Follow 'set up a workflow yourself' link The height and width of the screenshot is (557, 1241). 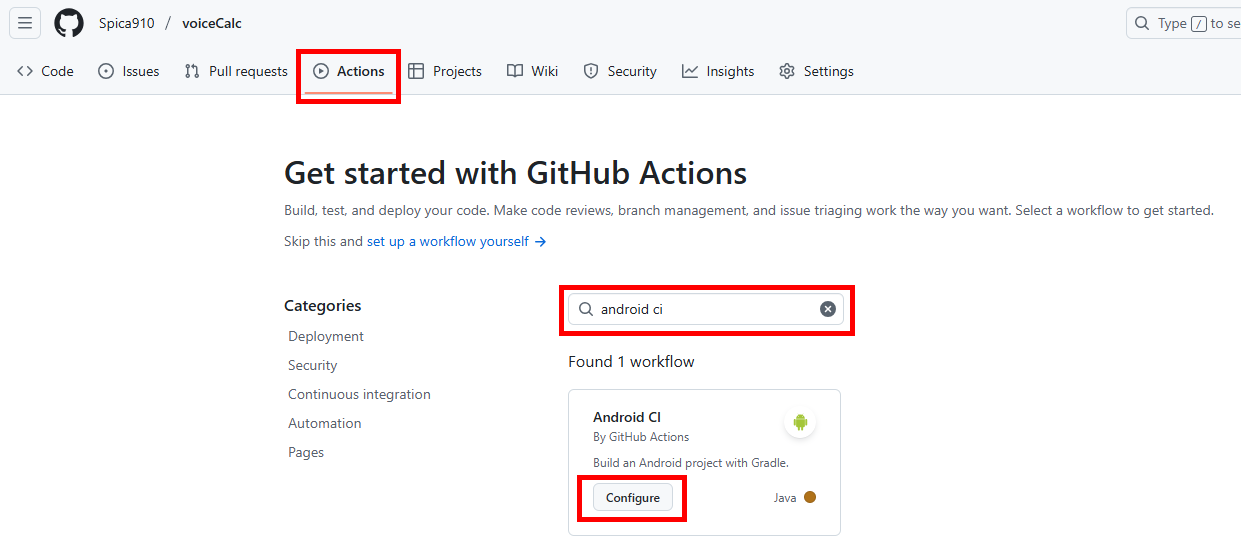click(x=456, y=241)
